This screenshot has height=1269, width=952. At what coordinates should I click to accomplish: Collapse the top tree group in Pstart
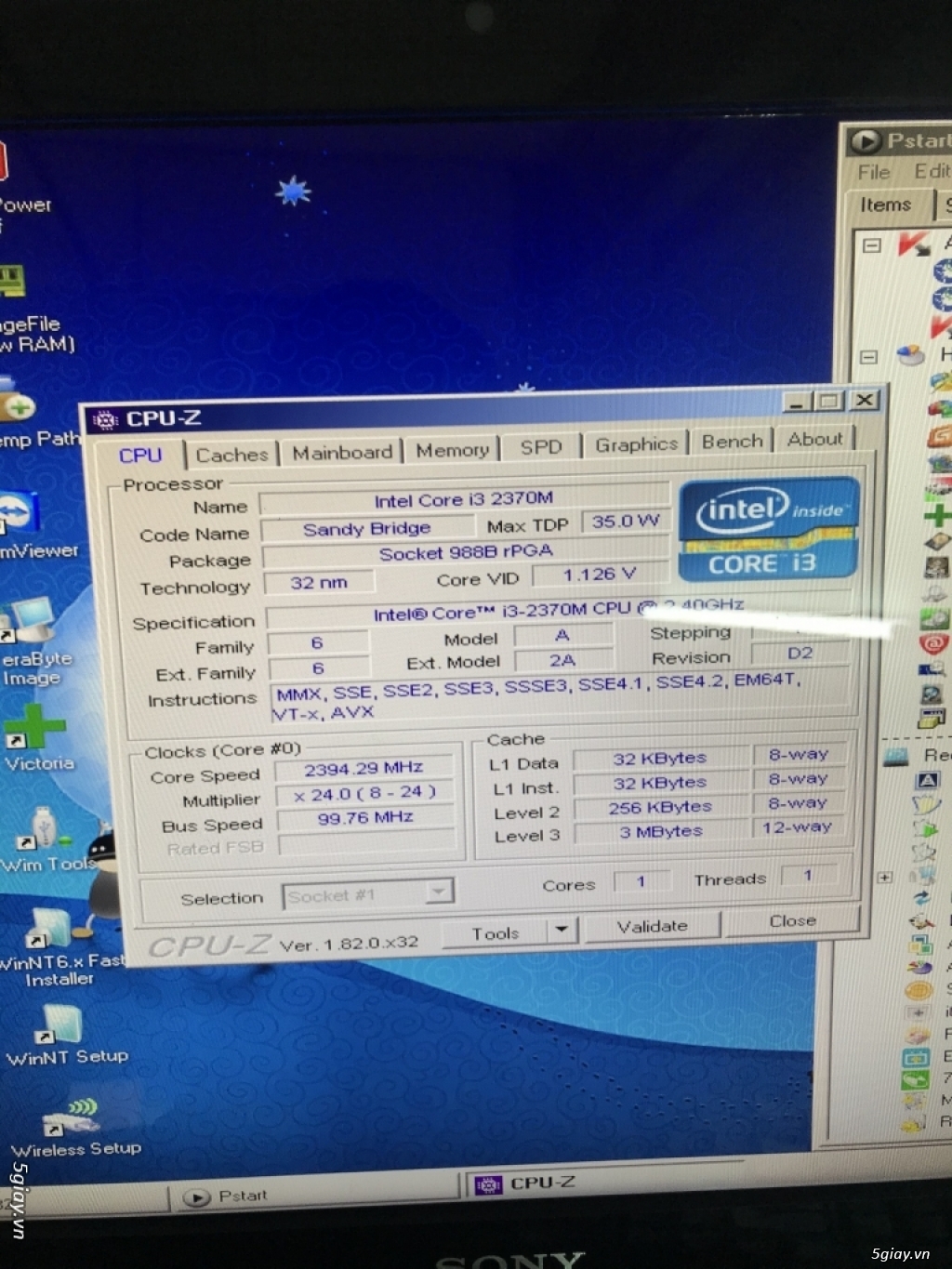[871, 245]
